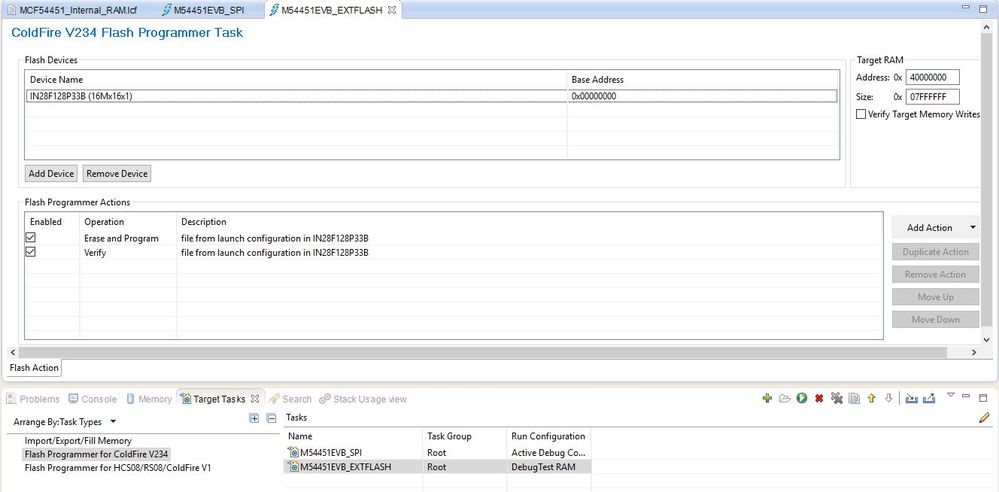Open the Stack Usage view tab
The height and width of the screenshot is (492, 999).
point(363,399)
